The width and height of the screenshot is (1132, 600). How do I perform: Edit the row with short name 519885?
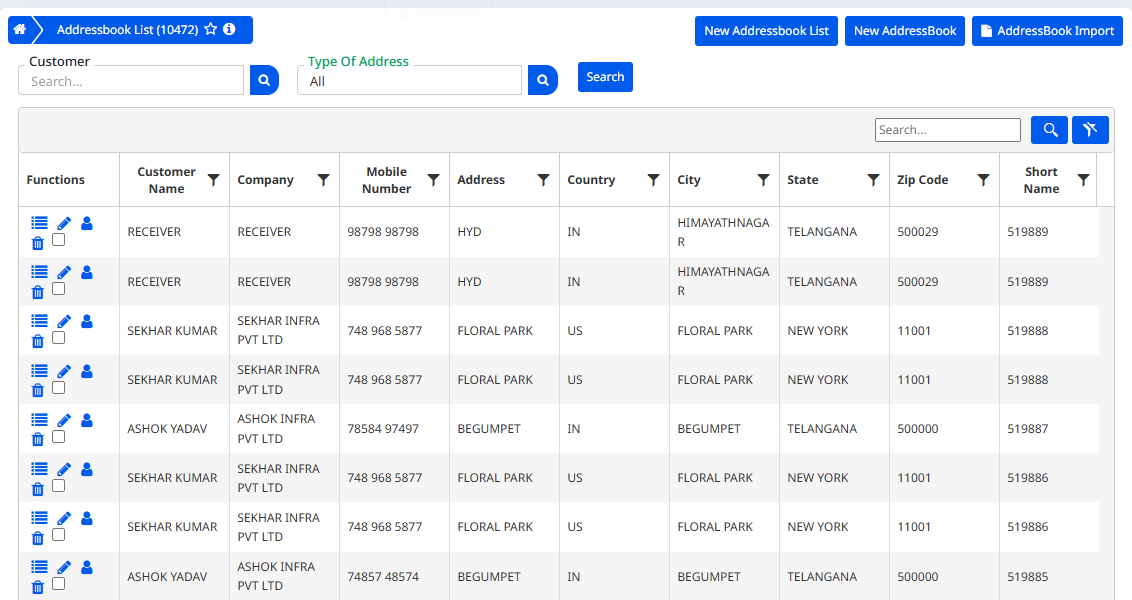(x=64, y=568)
